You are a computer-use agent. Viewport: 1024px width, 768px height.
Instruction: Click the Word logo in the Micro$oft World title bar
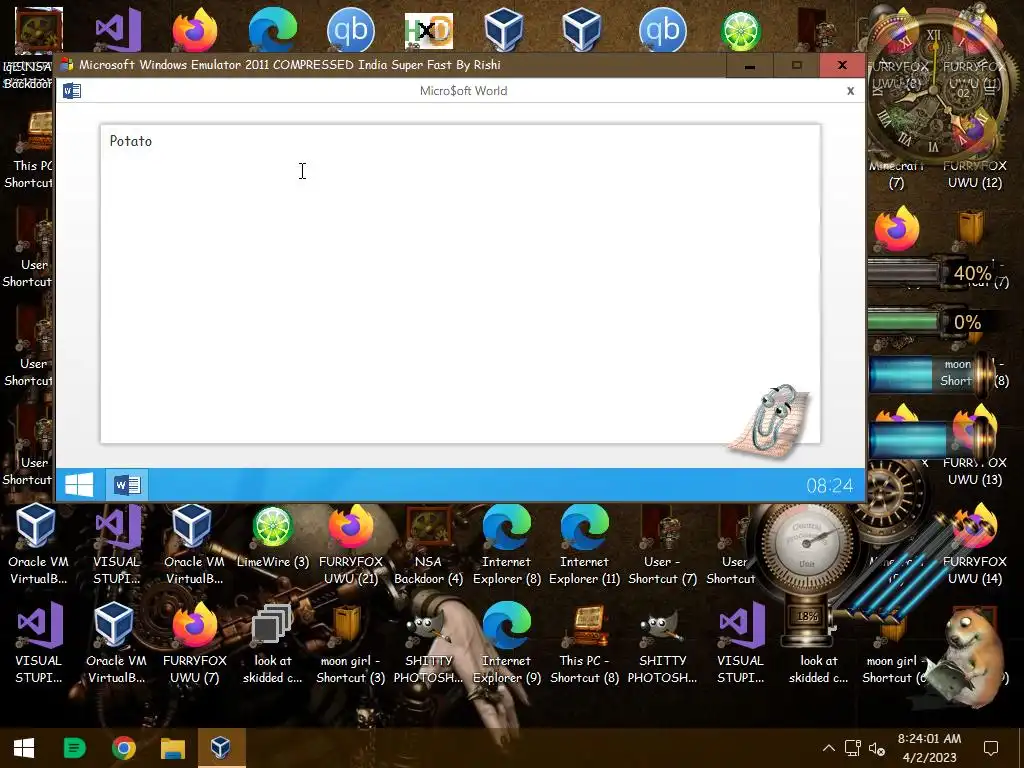(72, 91)
